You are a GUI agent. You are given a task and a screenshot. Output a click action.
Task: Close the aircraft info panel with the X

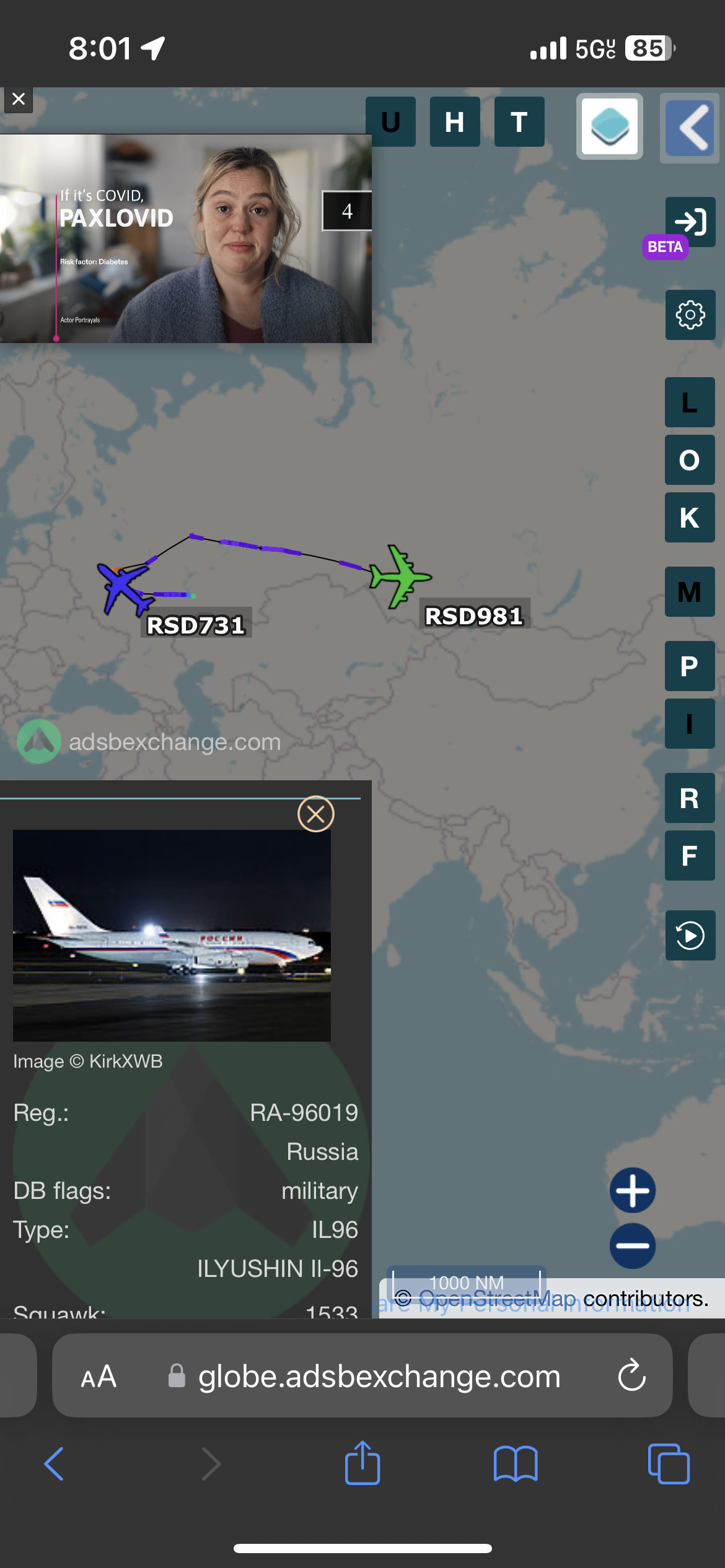pos(316,814)
